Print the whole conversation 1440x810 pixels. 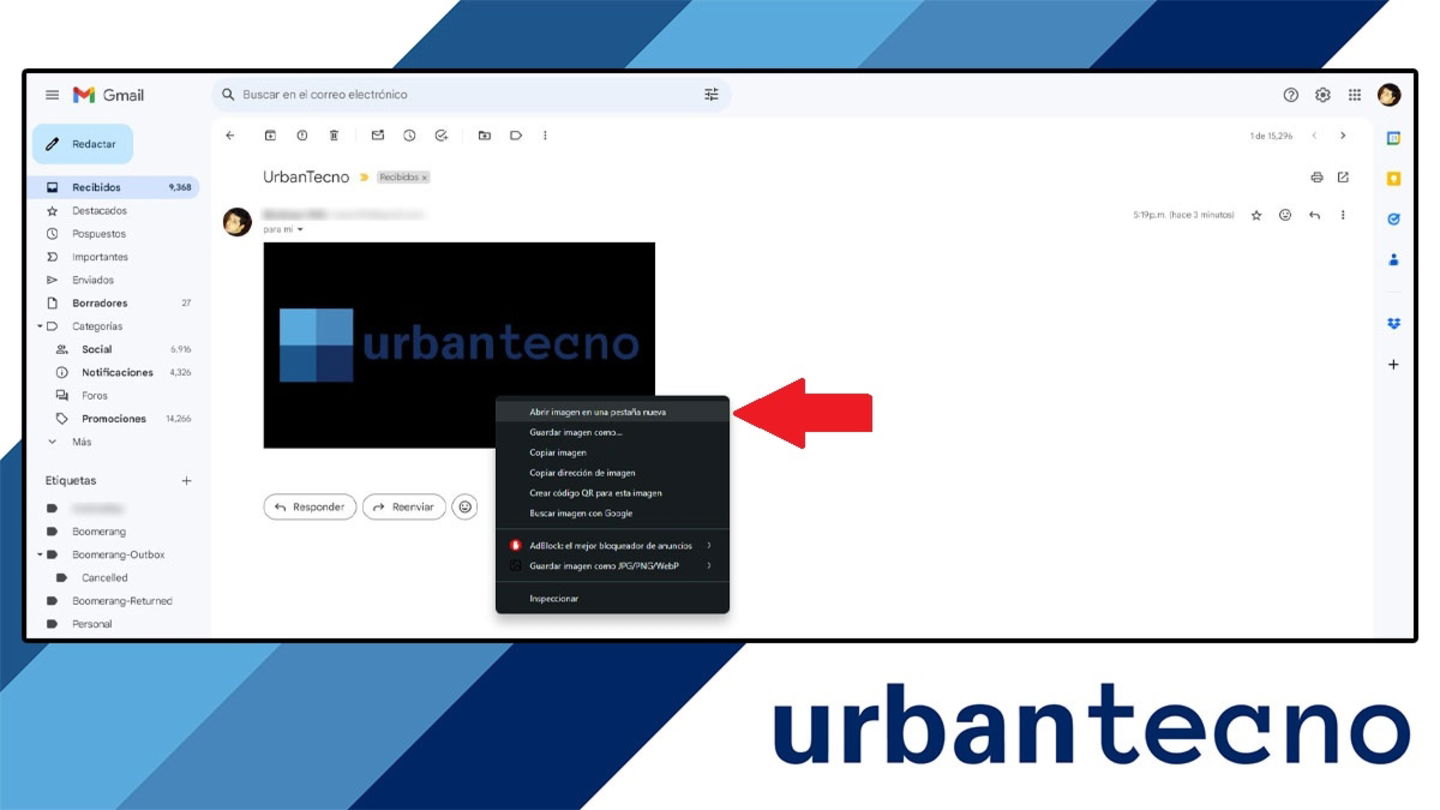(x=1316, y=177)
